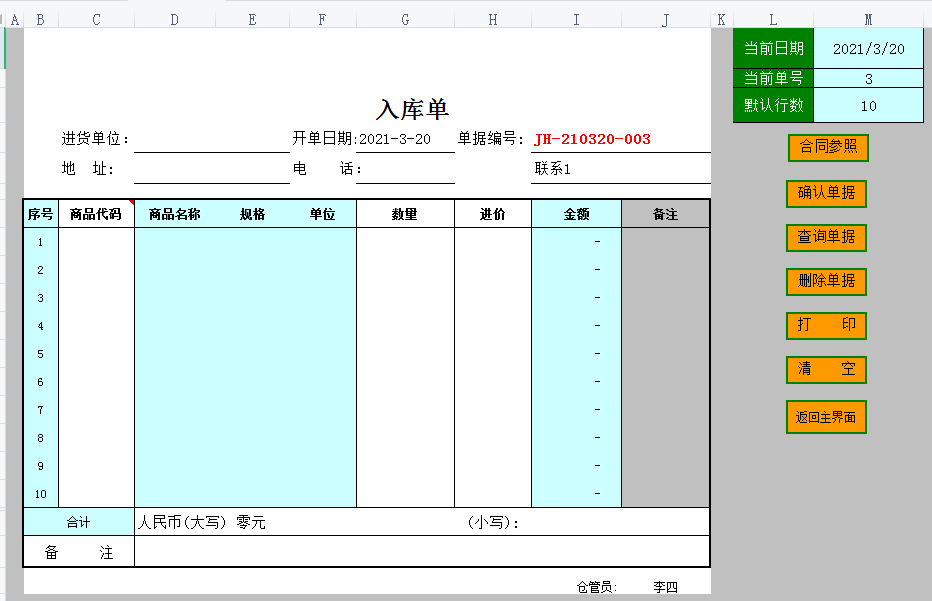Screen dimensions: 932x601
Task: Select column header D
Action: [173, 17]
